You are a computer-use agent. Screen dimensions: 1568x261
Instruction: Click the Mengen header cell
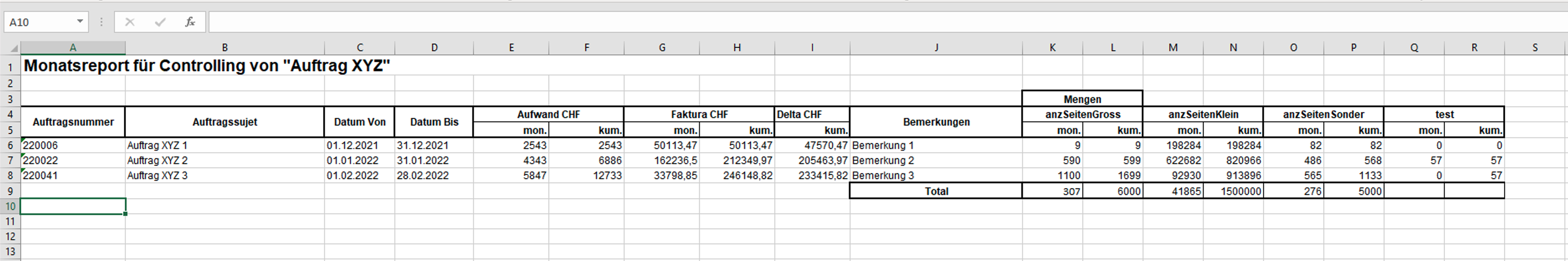pos(1082,99)
